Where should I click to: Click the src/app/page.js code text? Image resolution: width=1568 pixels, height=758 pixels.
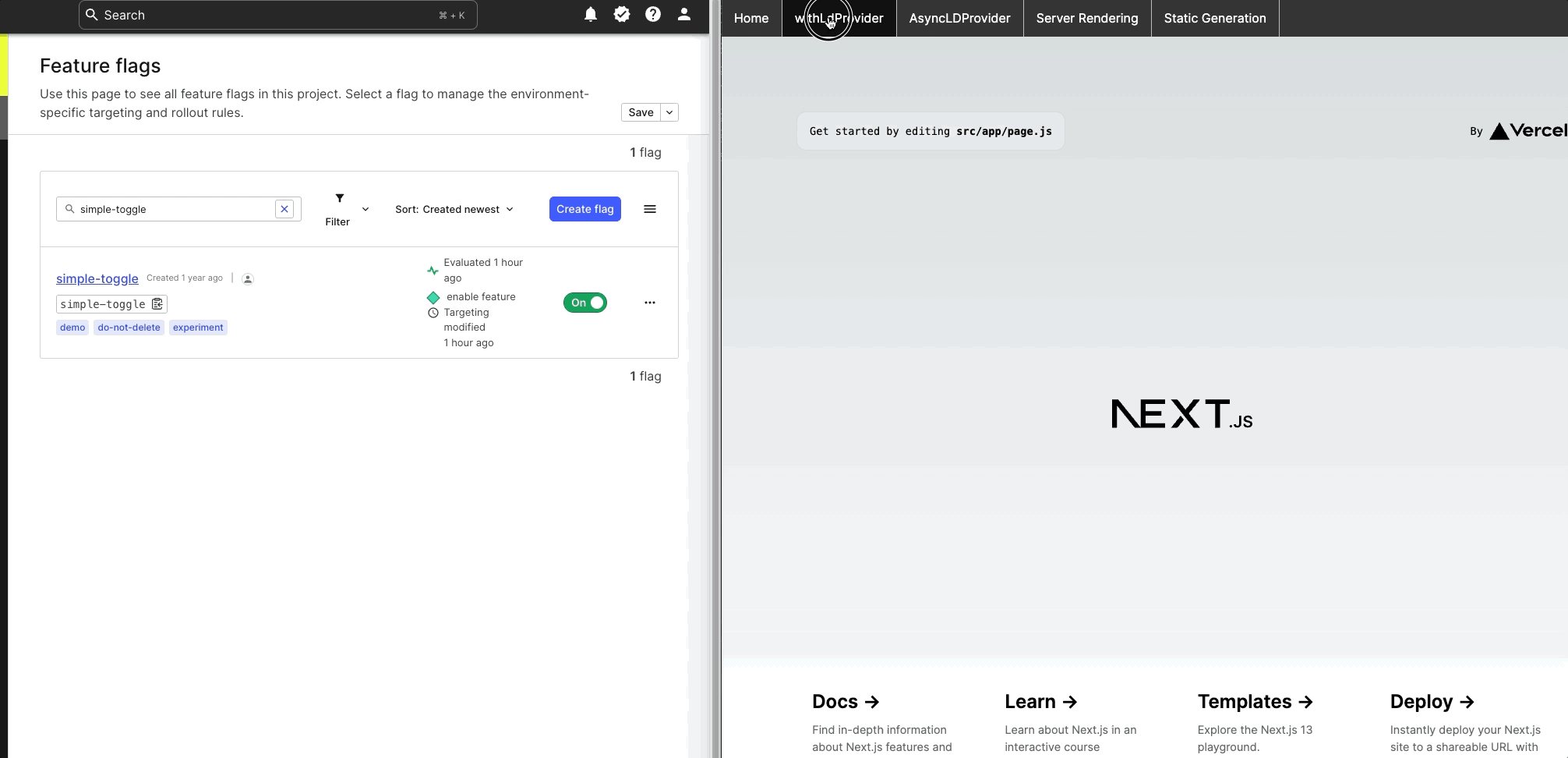coord(1004,131)
